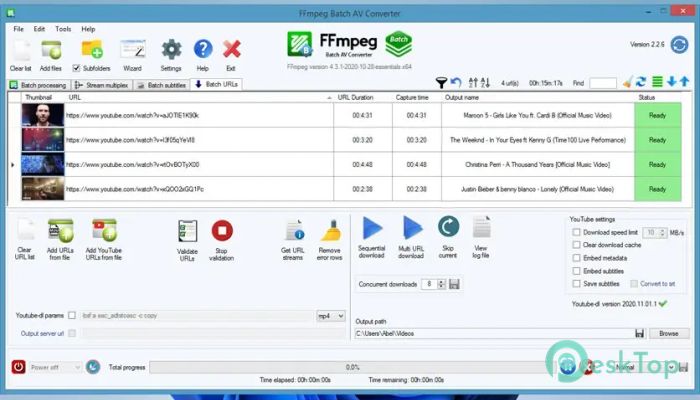Sort by the URL column header
Viewport: 700px width, 400px height.
(200, 97)
